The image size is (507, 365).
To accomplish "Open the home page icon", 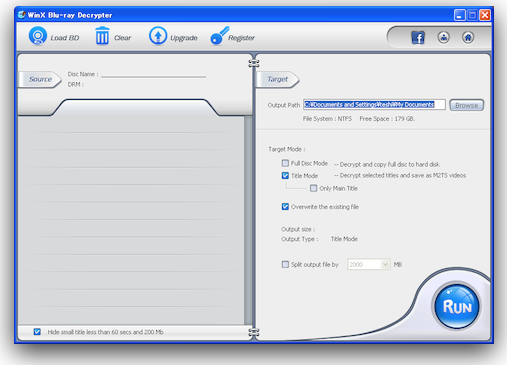I will click(x=468, y=37).
